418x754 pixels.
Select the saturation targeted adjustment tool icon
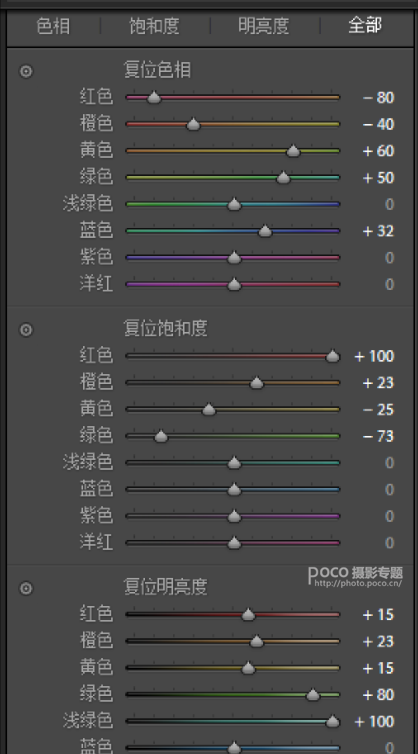(26, 330)
